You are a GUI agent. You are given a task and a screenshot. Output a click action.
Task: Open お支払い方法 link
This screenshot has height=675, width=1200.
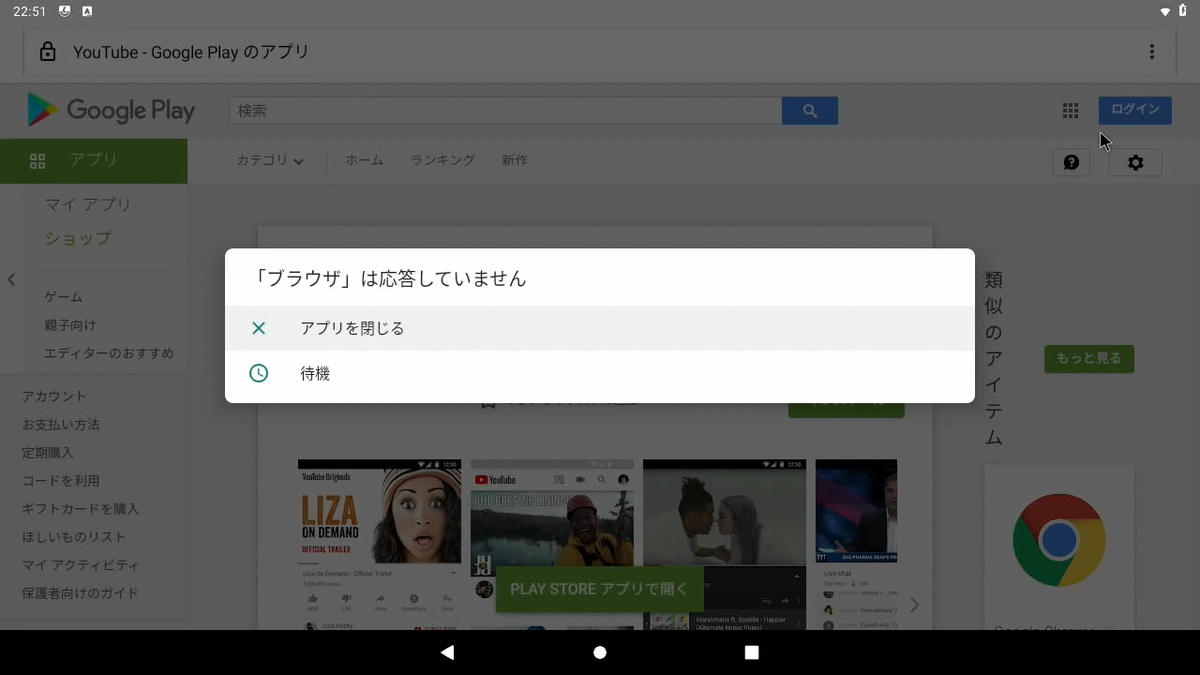point(61,424)
